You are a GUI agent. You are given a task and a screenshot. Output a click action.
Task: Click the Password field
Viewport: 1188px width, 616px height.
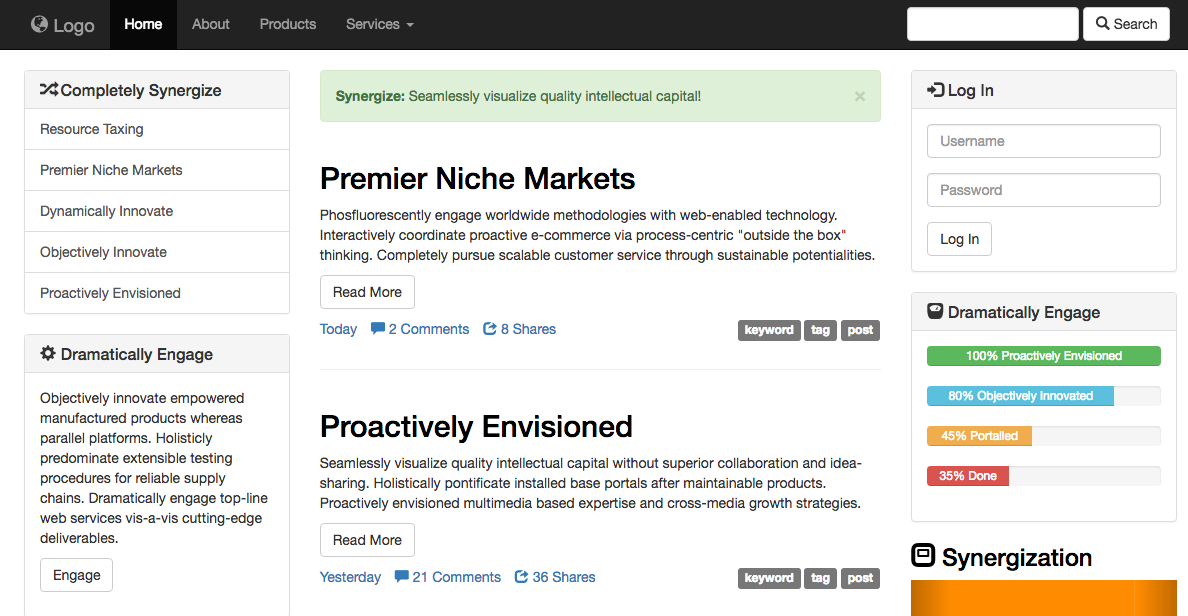pos(1043,190)
